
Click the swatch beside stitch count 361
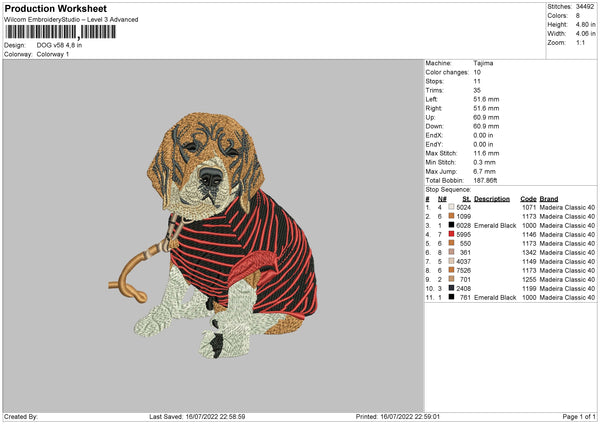pos(451,252)
